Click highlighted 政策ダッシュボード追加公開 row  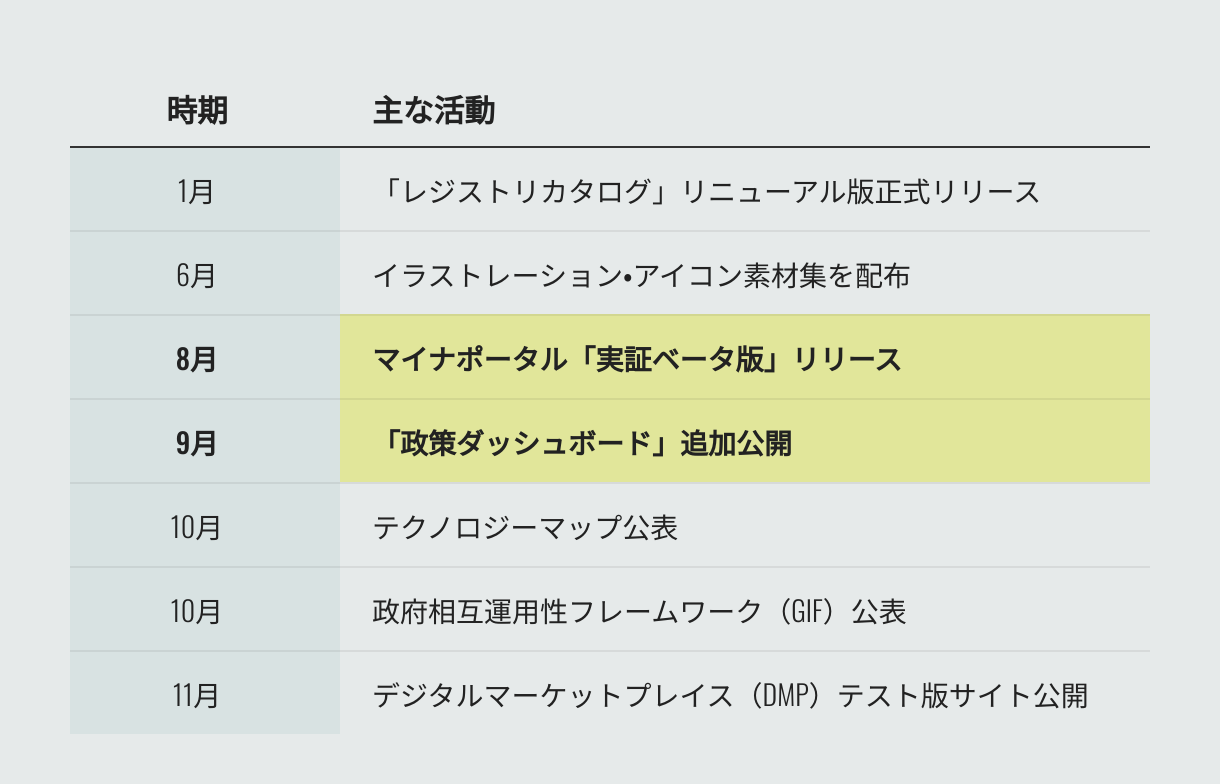coord(745,442)
